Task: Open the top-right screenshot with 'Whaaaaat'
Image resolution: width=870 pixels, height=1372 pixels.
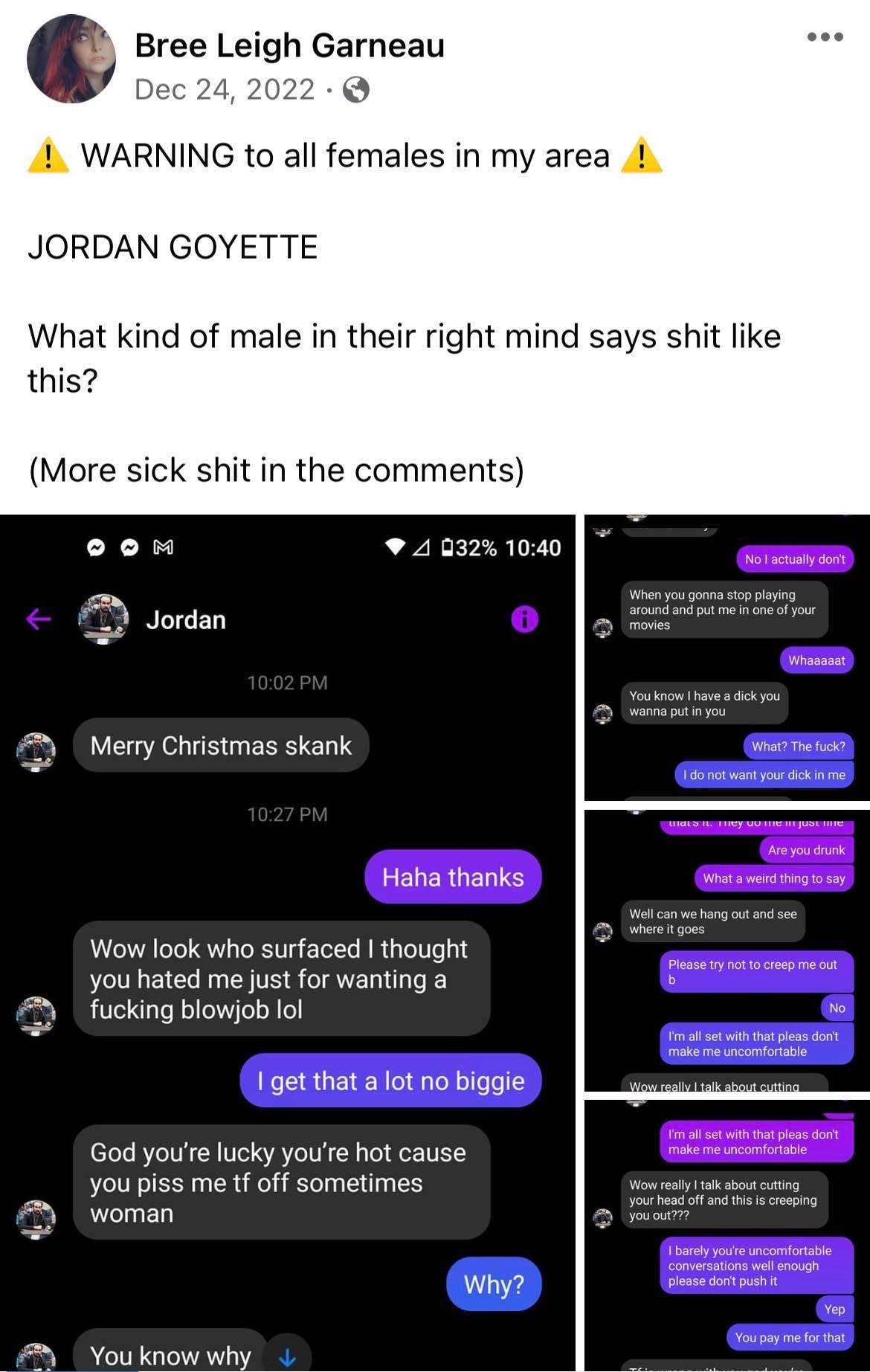Action: pyautogui.click(x=727, y=657)
